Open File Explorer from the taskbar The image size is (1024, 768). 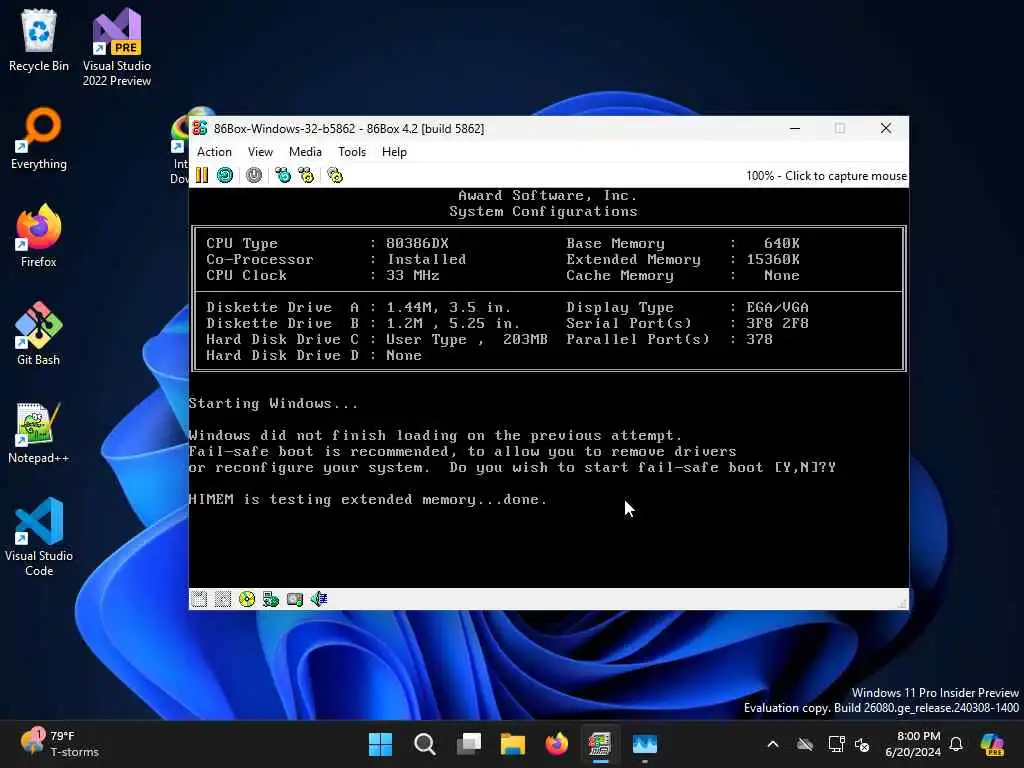pyautogui.click(x=513, y=744)
